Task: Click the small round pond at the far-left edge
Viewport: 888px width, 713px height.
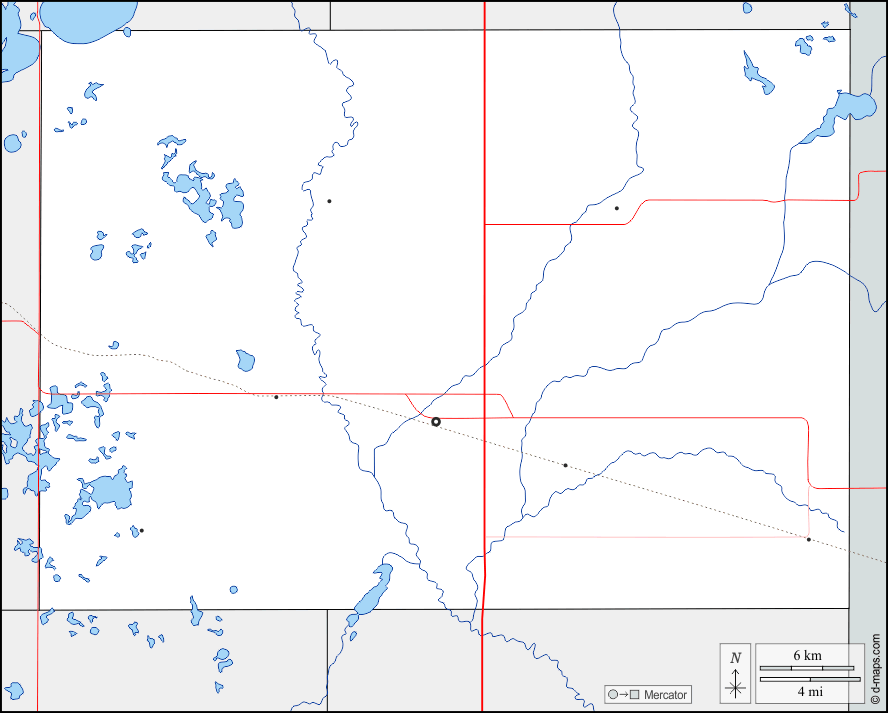Action: 12,143
